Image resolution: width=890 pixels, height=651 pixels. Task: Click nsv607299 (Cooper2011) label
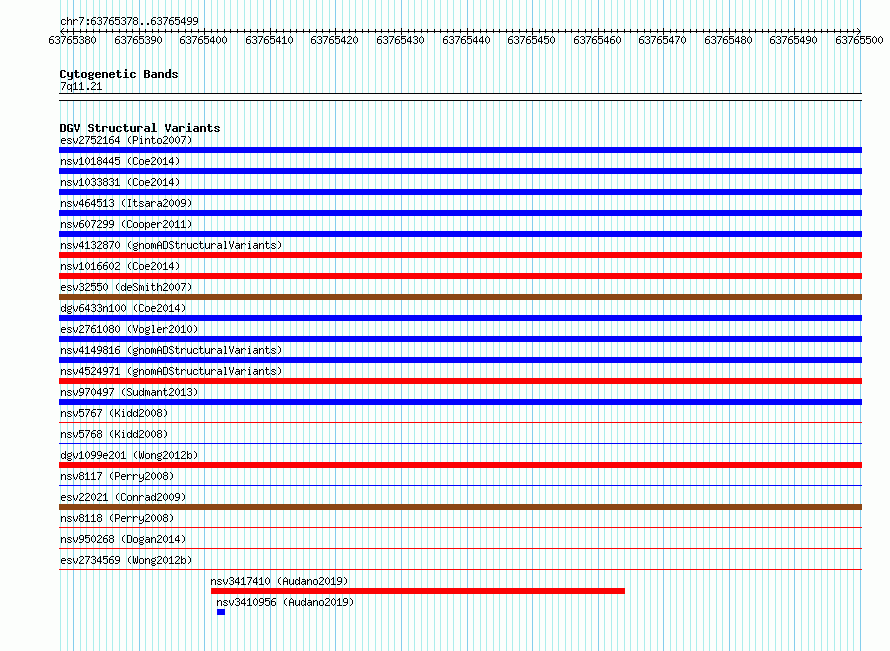point(126,224)
